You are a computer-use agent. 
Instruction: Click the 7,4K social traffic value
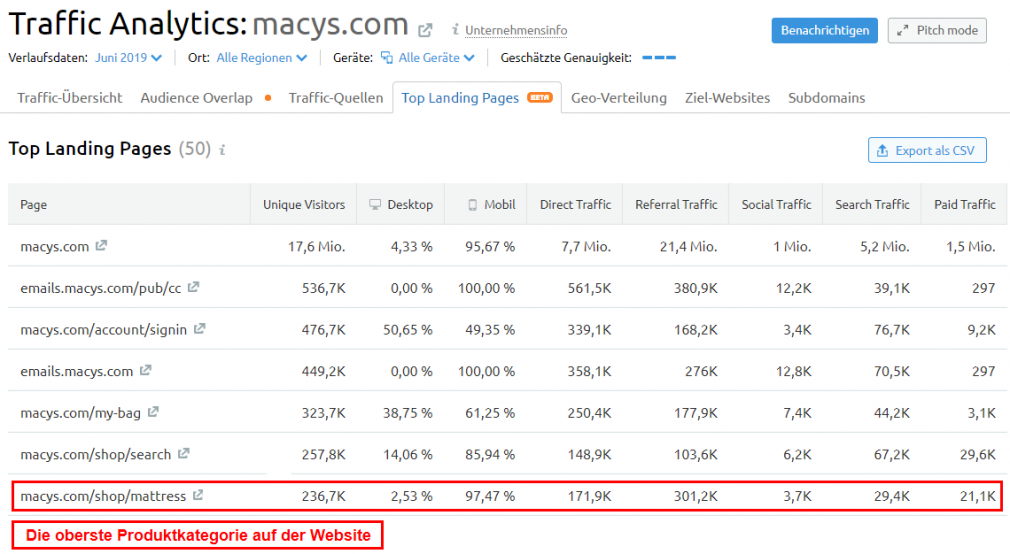click(797, 413)
